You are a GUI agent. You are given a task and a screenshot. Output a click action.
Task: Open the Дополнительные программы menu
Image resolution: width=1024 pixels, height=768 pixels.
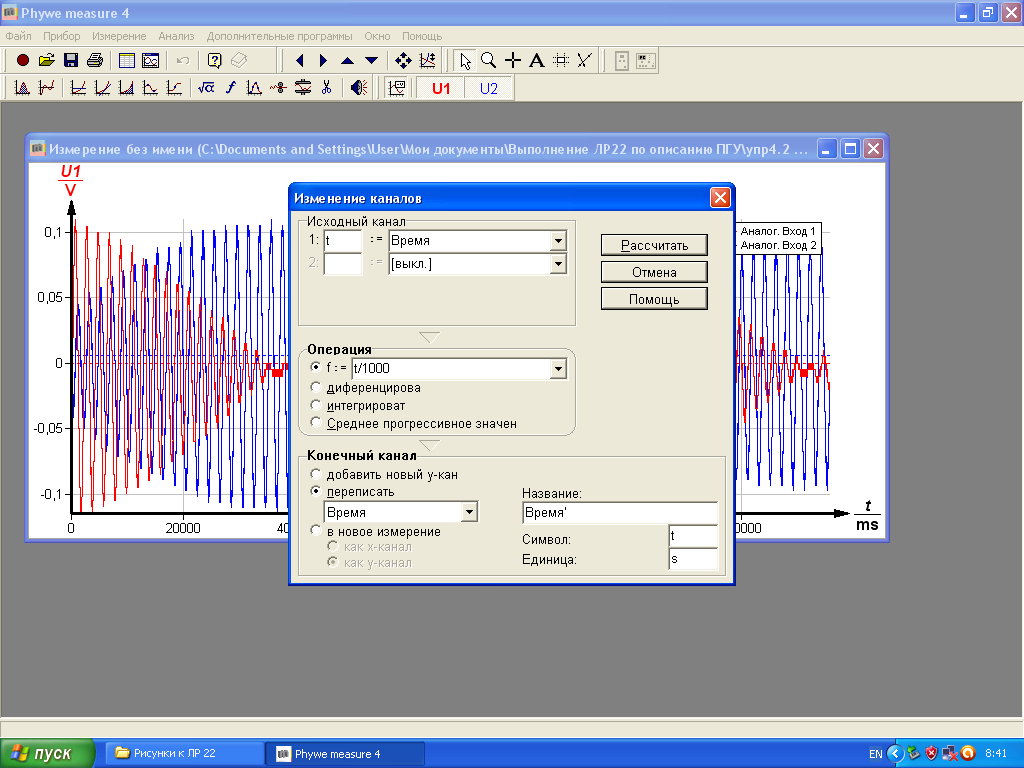(280, 37)
